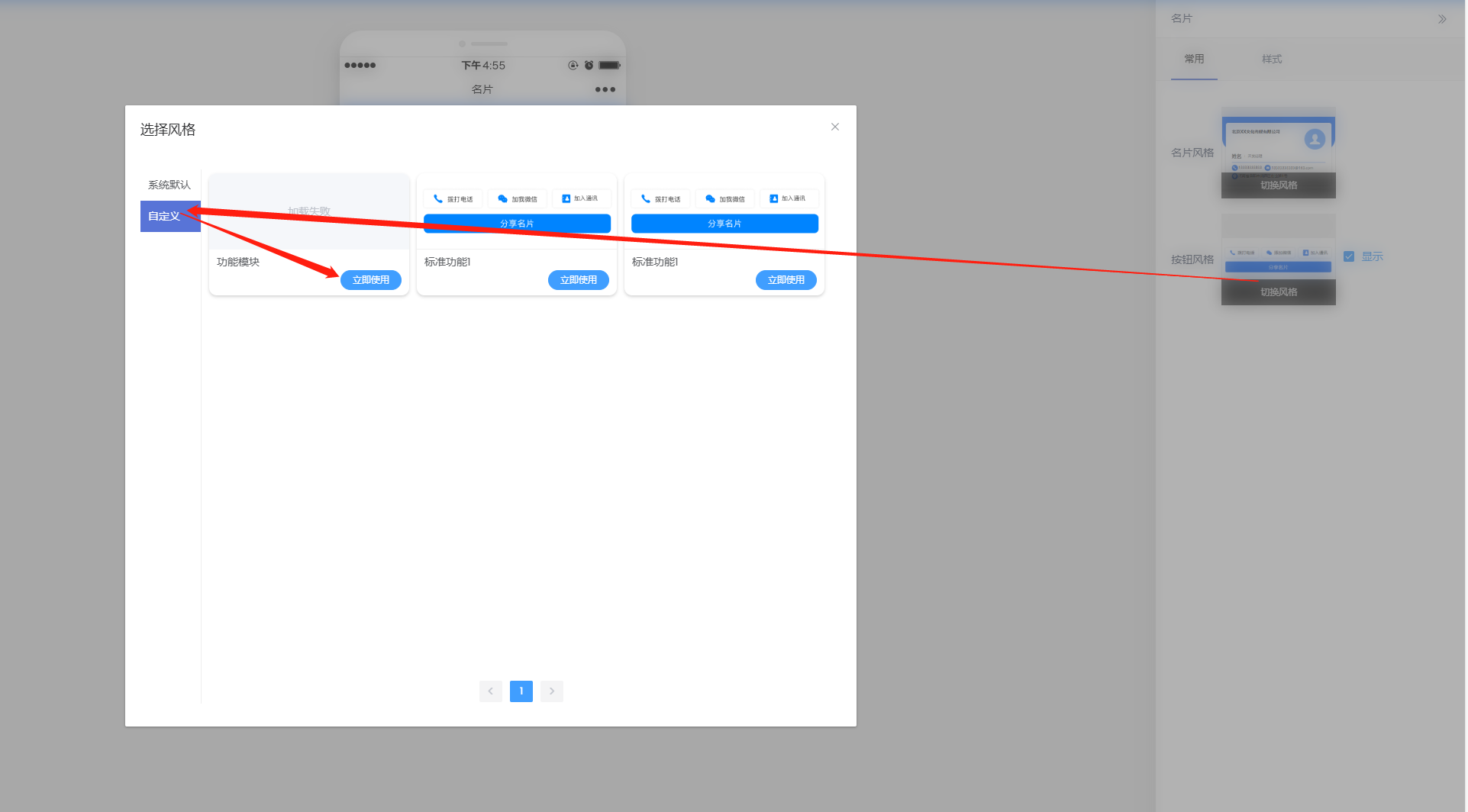Click 加入通讯 contact icon in rightmost card preview
Viewport: 1468px width, 812px height.
773,198
